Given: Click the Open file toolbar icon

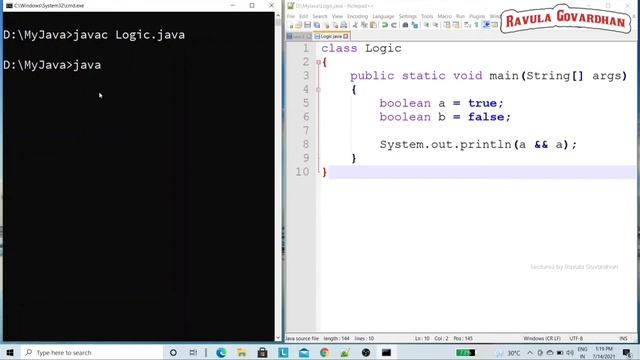Looking at the screenshot, I should click(x=299, y=25).
